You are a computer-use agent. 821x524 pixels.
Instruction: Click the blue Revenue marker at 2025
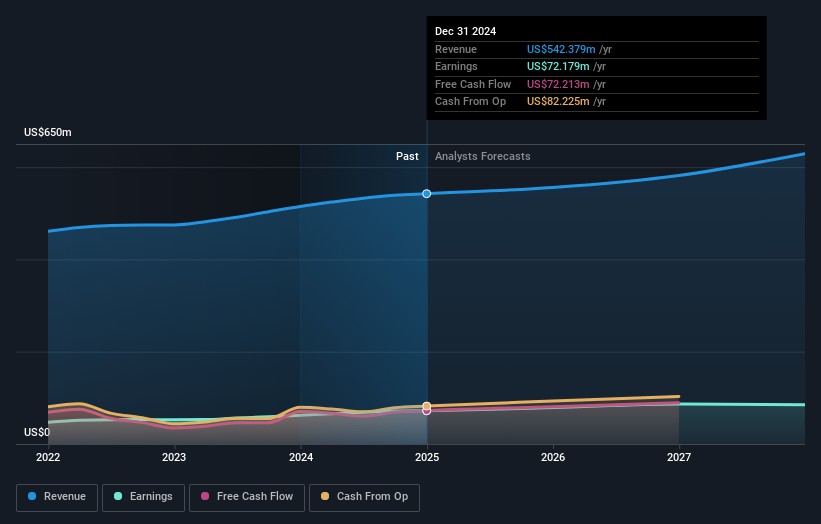click(427, 193)
